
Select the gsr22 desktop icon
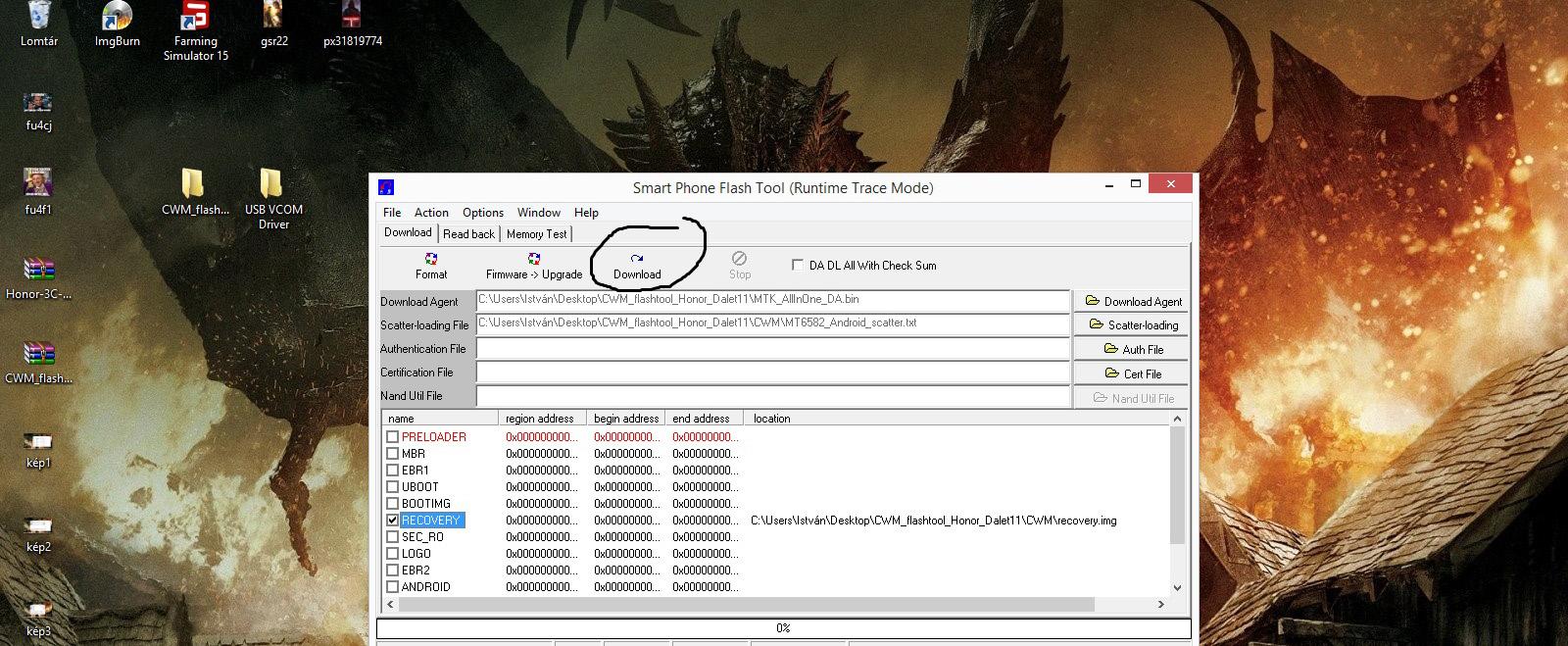tap(274, 25)
